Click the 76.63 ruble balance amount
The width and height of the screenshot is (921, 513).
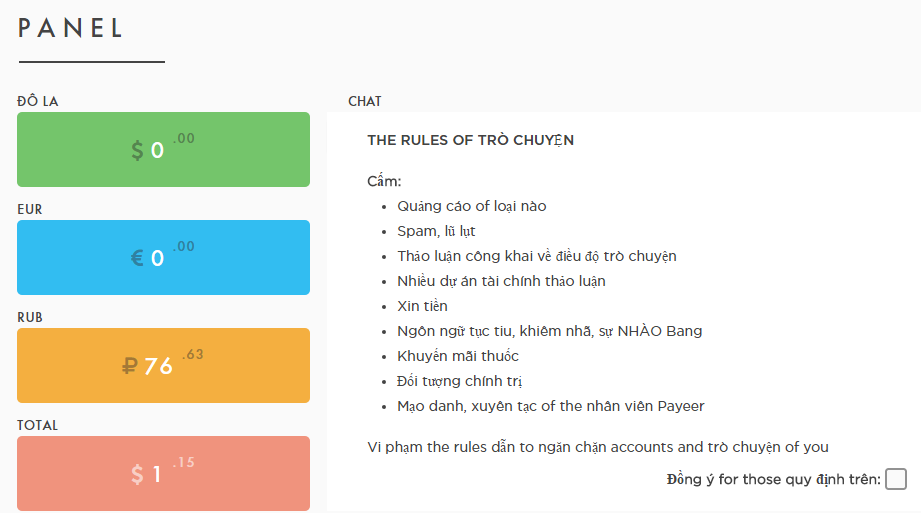160,365
